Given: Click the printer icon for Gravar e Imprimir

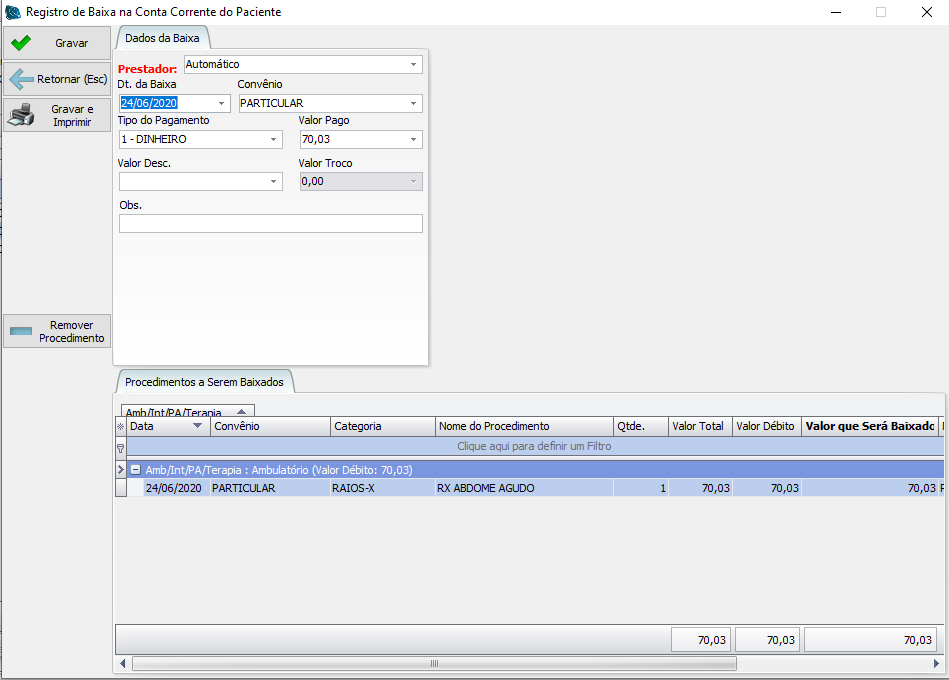Looking at the screenshot, I should click(21, 116).
